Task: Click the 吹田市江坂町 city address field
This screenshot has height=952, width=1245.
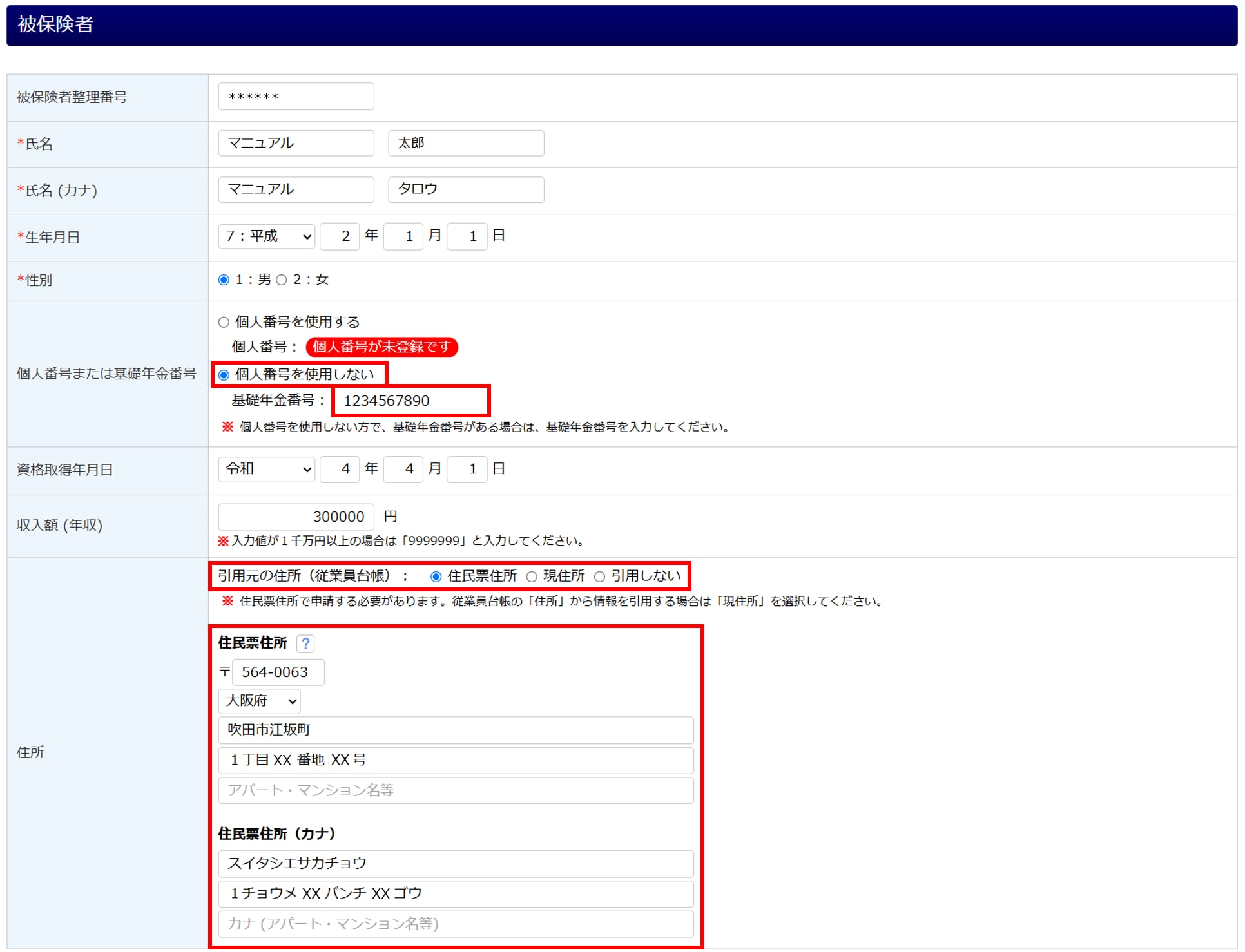Action: pyautogui.click(x=456, y=730)
